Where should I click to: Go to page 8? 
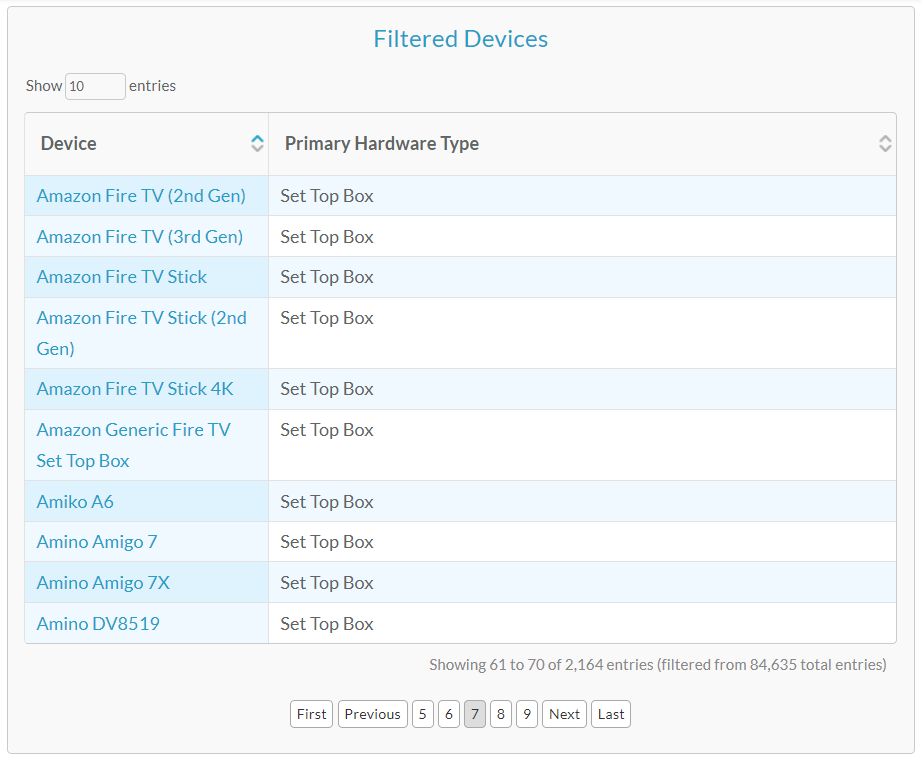(501, 714)
